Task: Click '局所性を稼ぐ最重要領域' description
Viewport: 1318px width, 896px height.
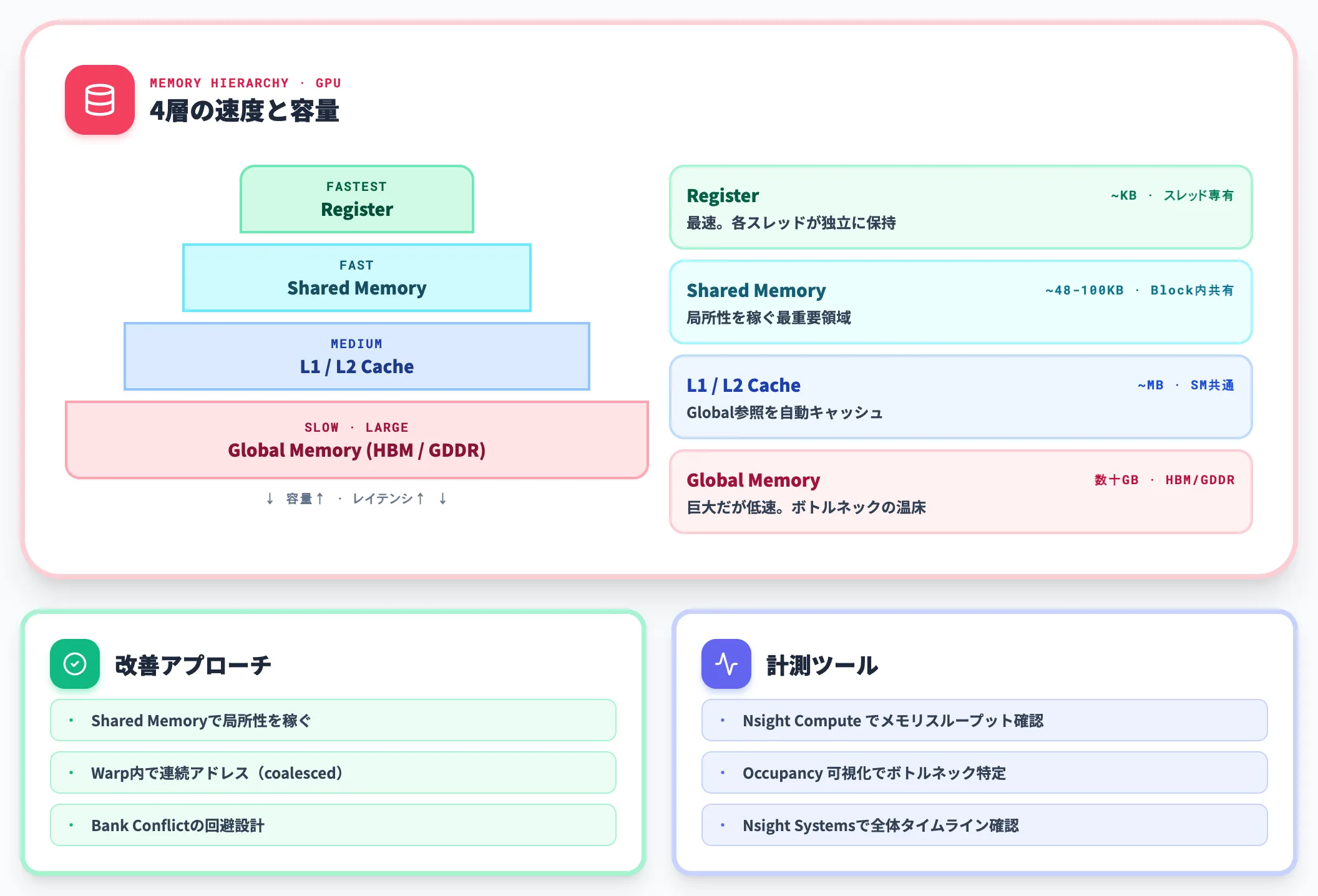Action: tap(769, 318)
